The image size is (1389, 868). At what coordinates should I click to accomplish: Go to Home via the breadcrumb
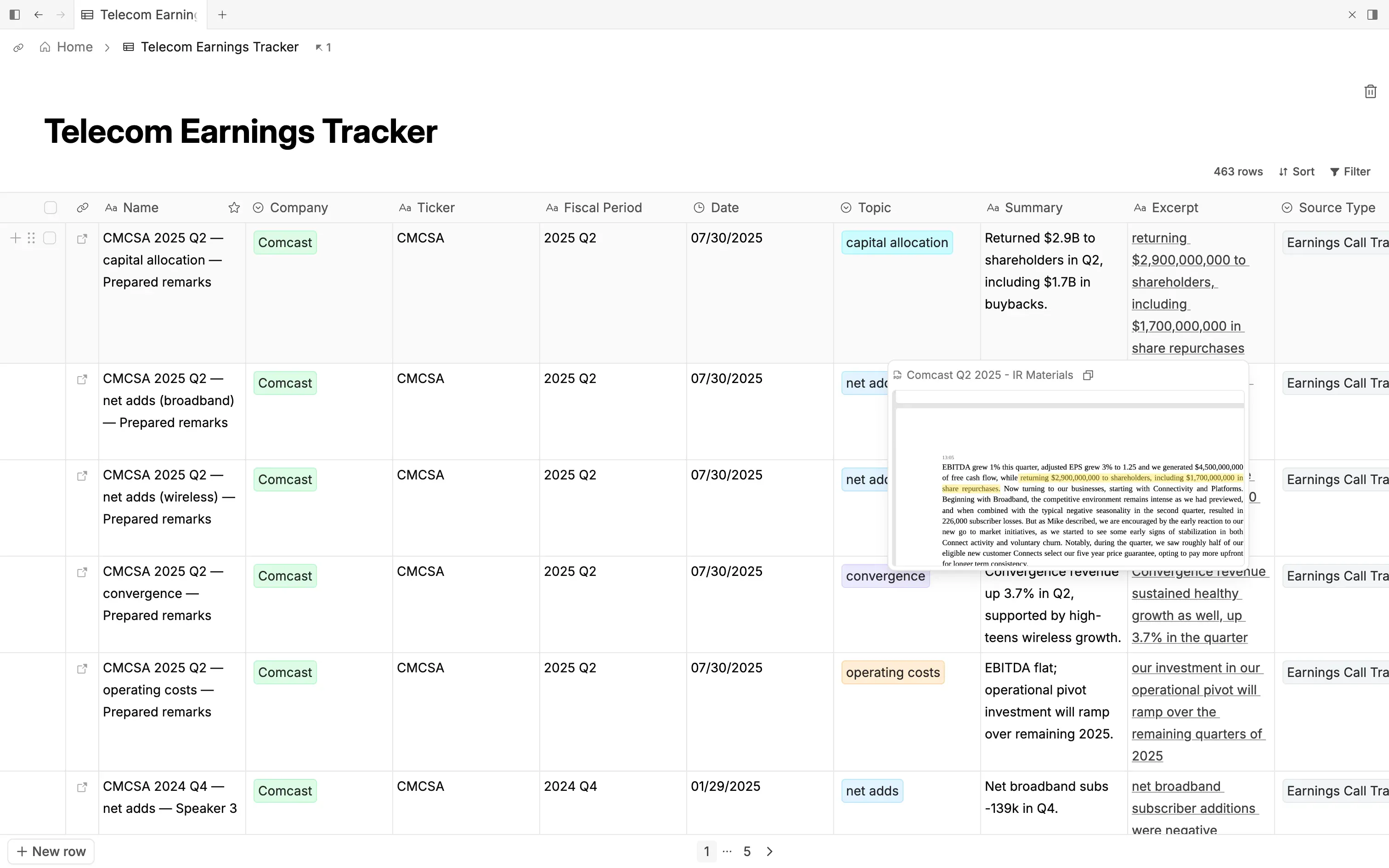[73, 47]
